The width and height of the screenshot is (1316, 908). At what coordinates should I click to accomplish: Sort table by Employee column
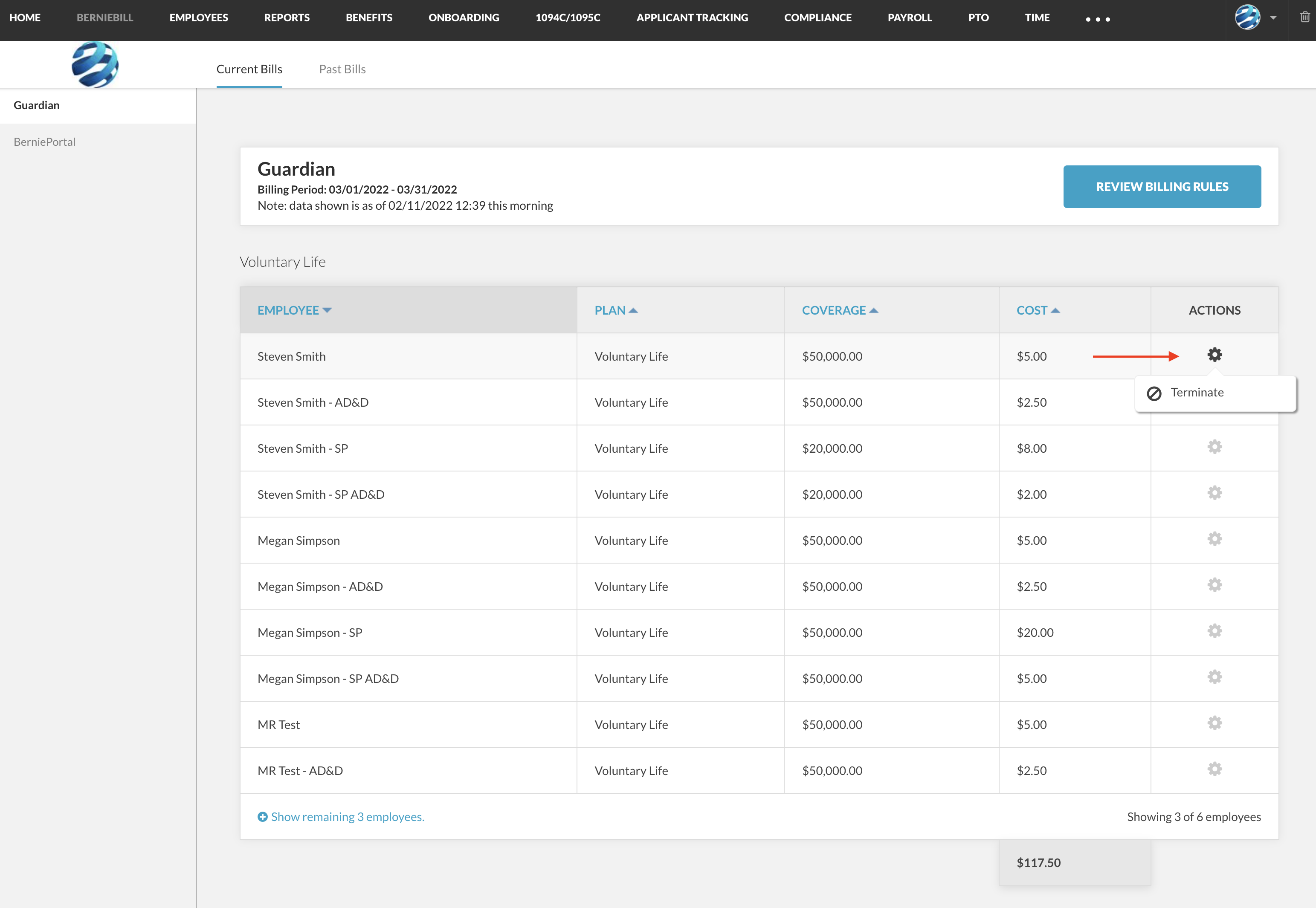click(294, 311)
